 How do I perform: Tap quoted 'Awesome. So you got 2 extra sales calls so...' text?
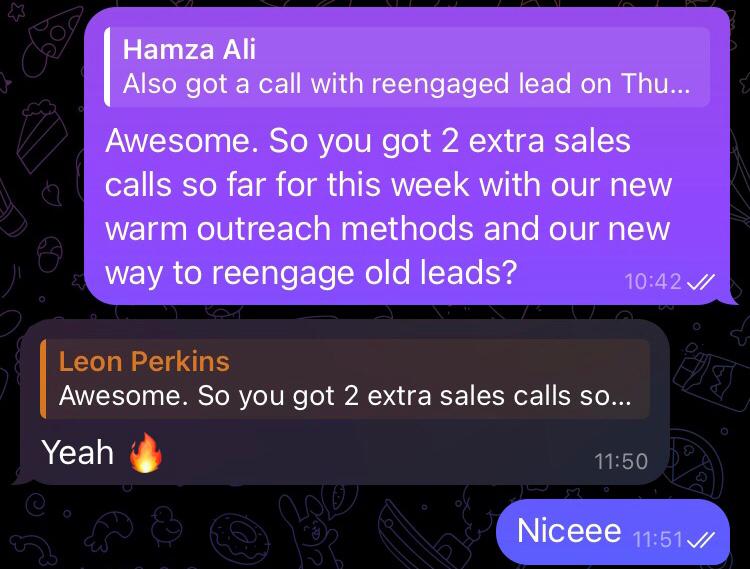click(345, 396)
